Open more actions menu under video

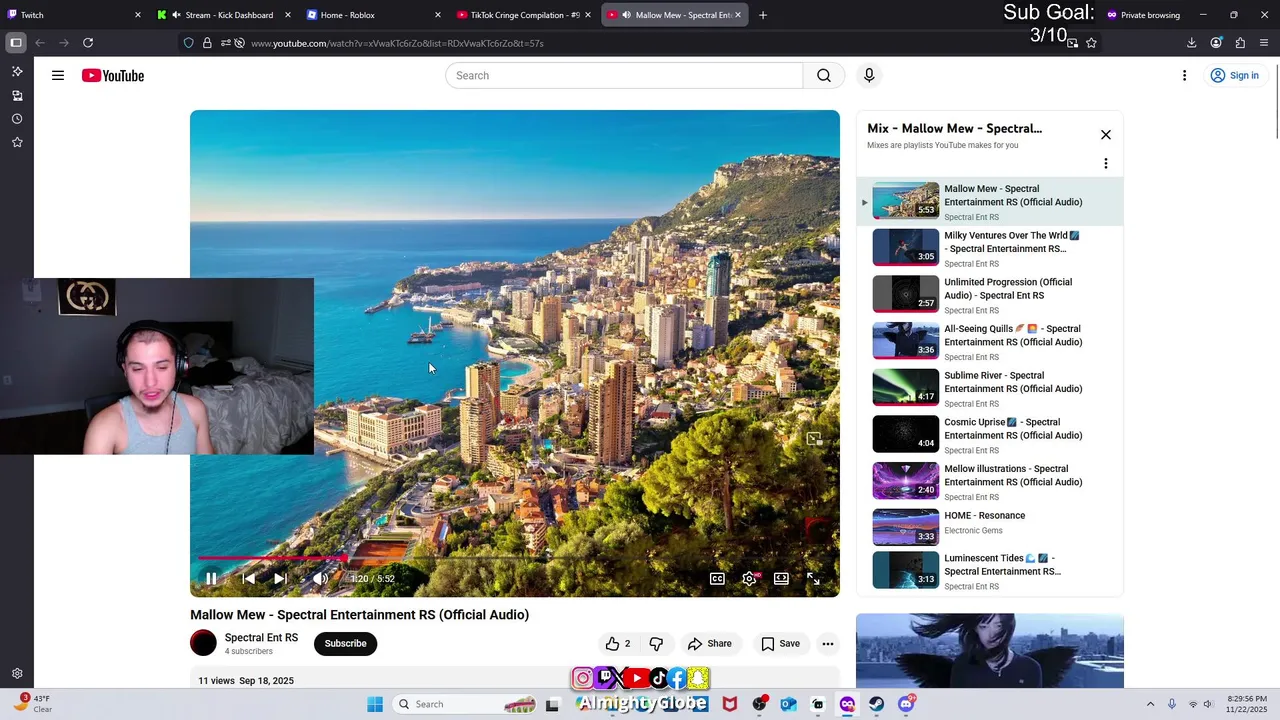tap(828, 644)
